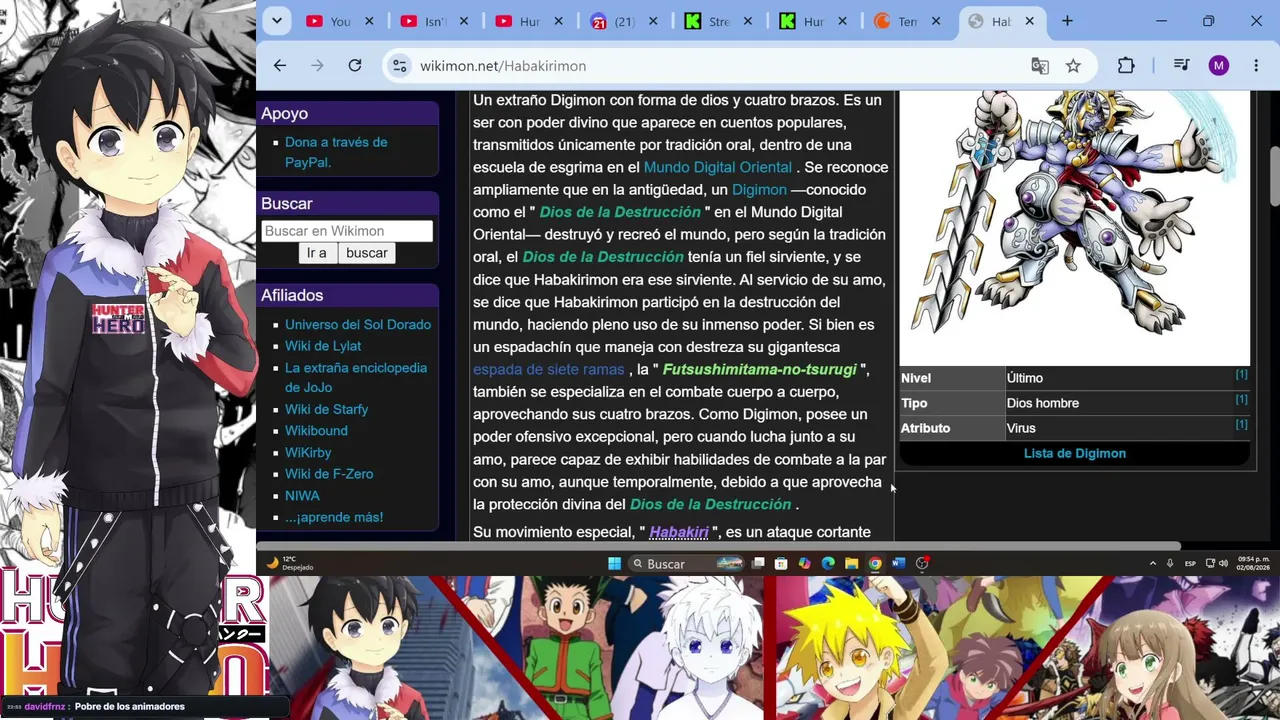
Task: Click the address bar URL wikimon.net/Habakirimon
Action: [503, 66]
